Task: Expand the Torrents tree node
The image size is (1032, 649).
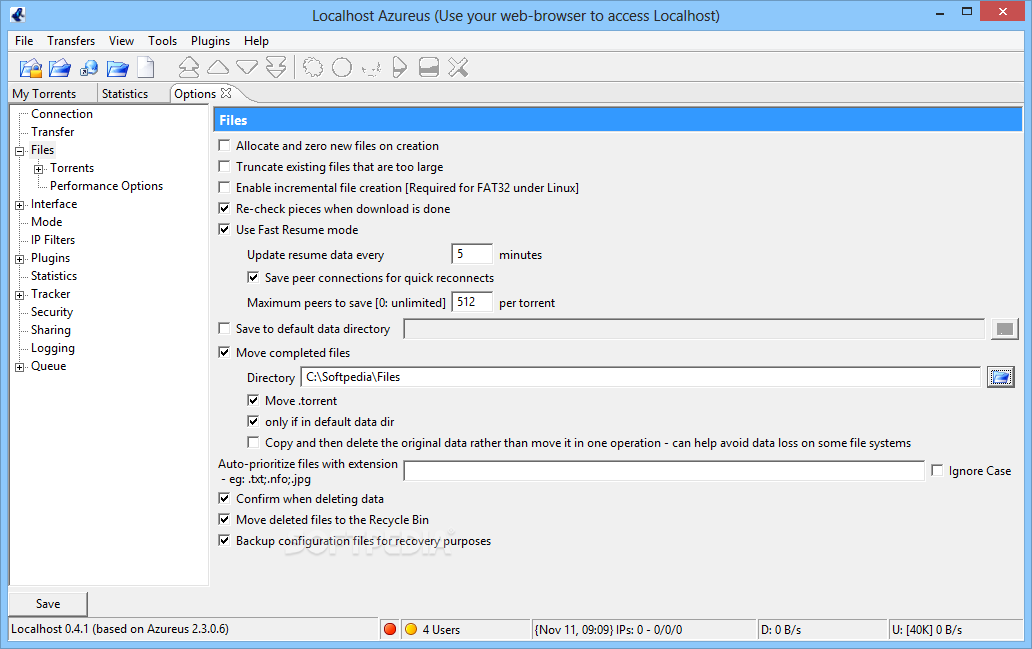Action: [39, 169]
